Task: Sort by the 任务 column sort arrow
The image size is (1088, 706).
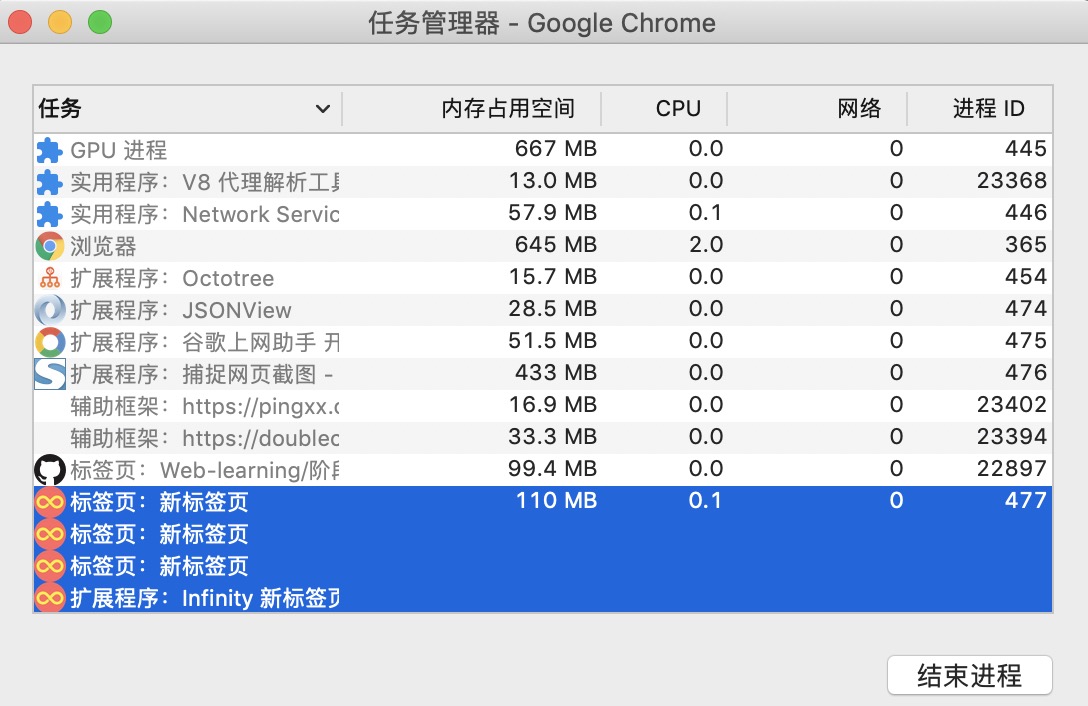Action: click(x=323, y=109)
